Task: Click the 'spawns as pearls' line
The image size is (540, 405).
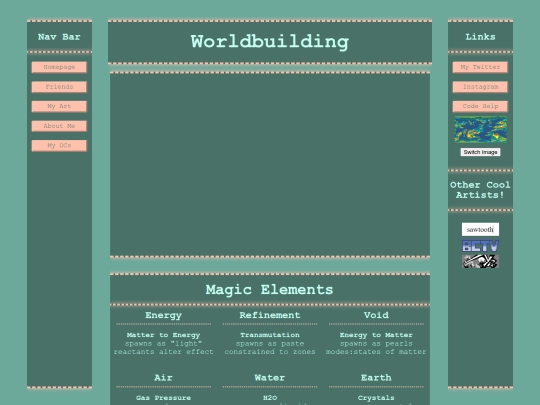Action: [x=376, y=344]
